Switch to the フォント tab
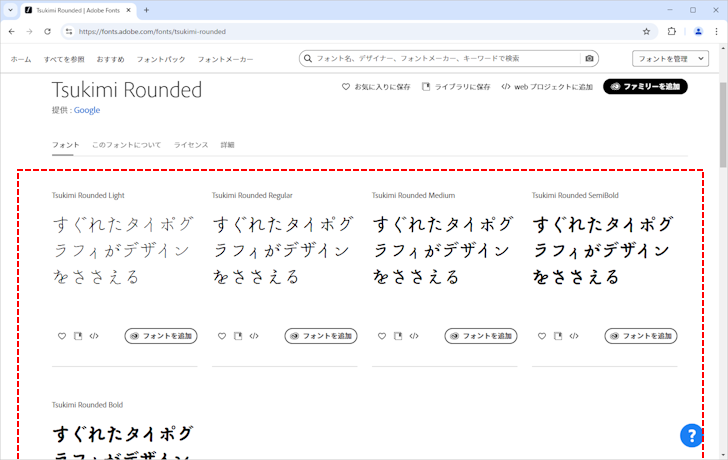This screenshot has height=460, width=728. 65,145
